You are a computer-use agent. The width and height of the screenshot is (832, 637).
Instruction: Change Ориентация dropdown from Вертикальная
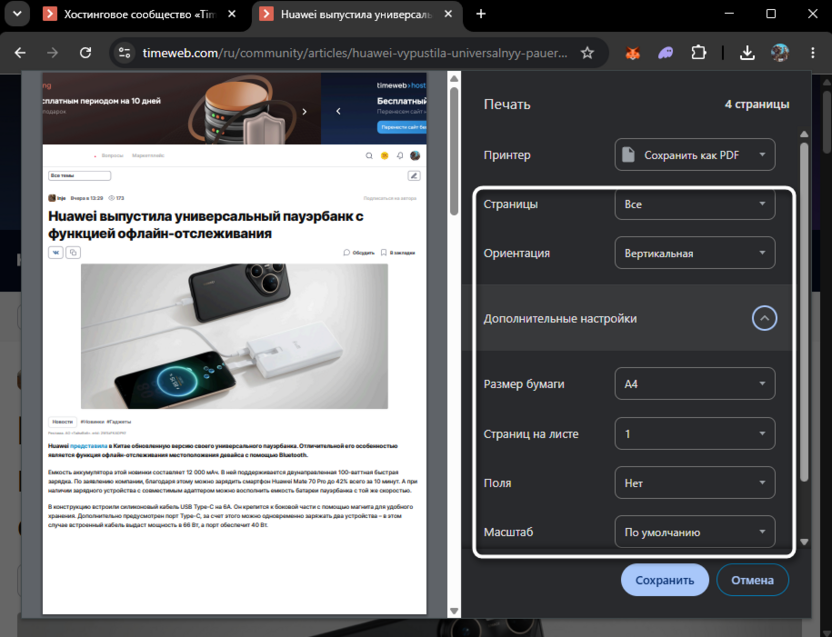[x=695, y=253]
